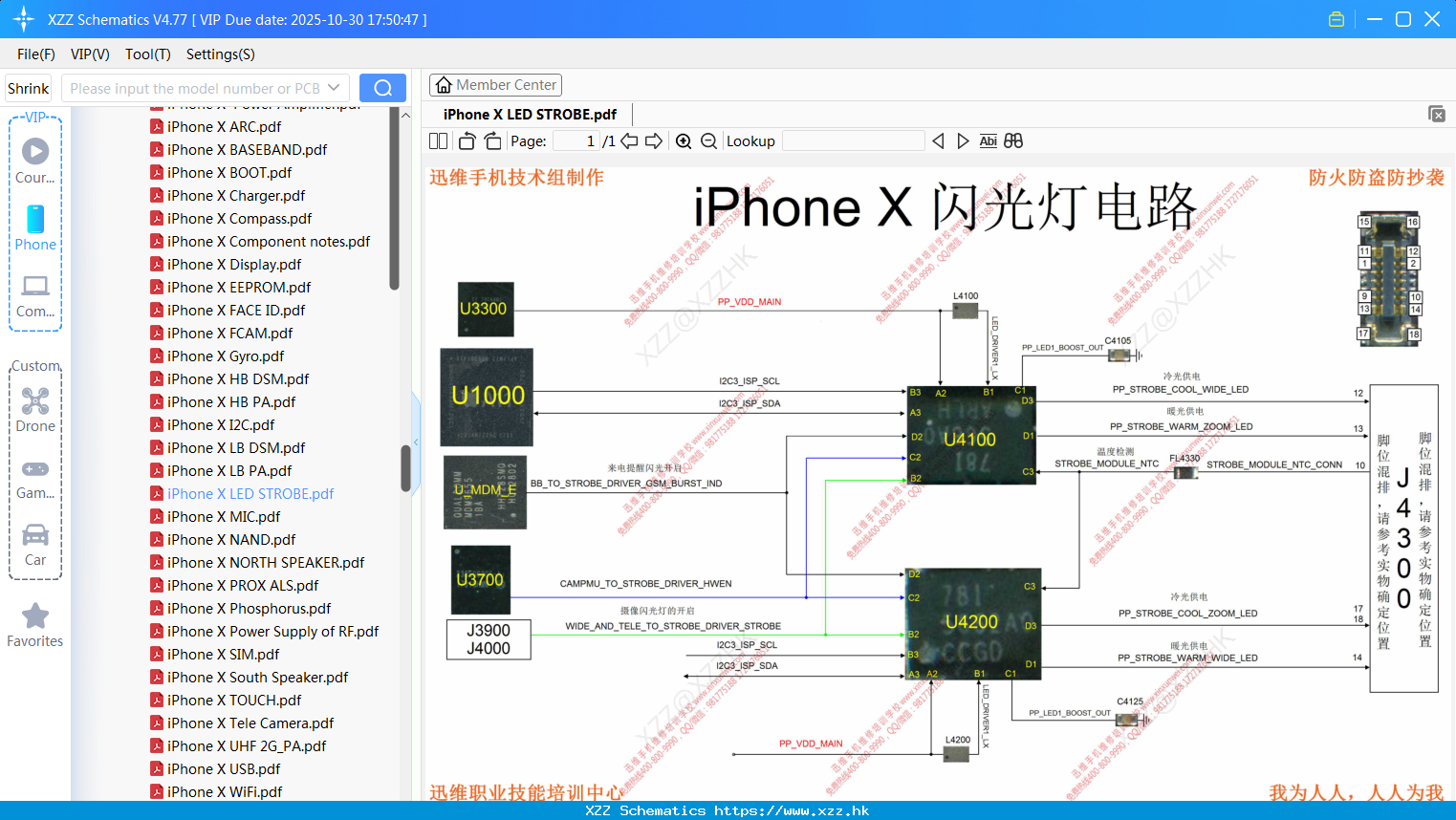Click the binoculars search icon
This screenshot has width=1456, height=820.
tap(1013, 140)
